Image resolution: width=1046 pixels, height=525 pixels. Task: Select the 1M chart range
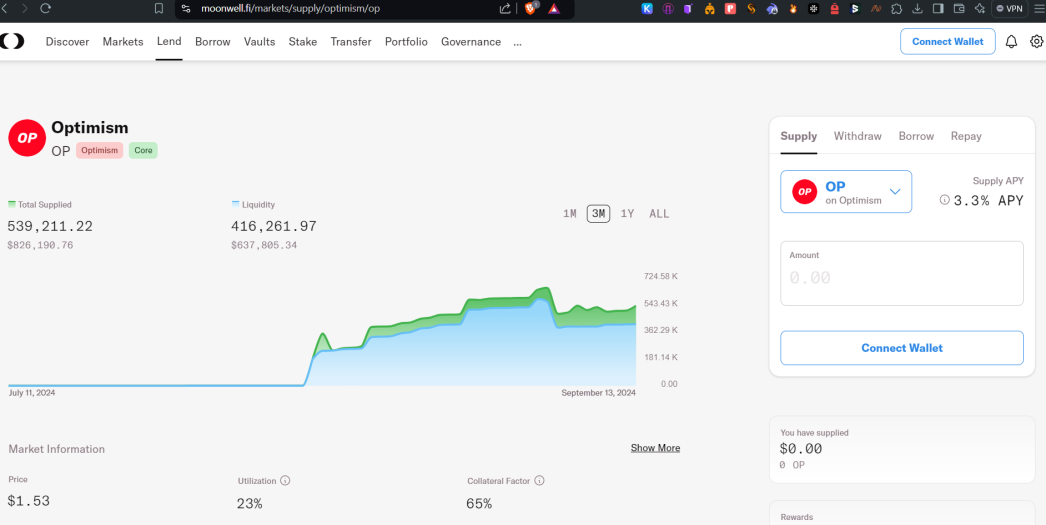[x=570, y=213]
